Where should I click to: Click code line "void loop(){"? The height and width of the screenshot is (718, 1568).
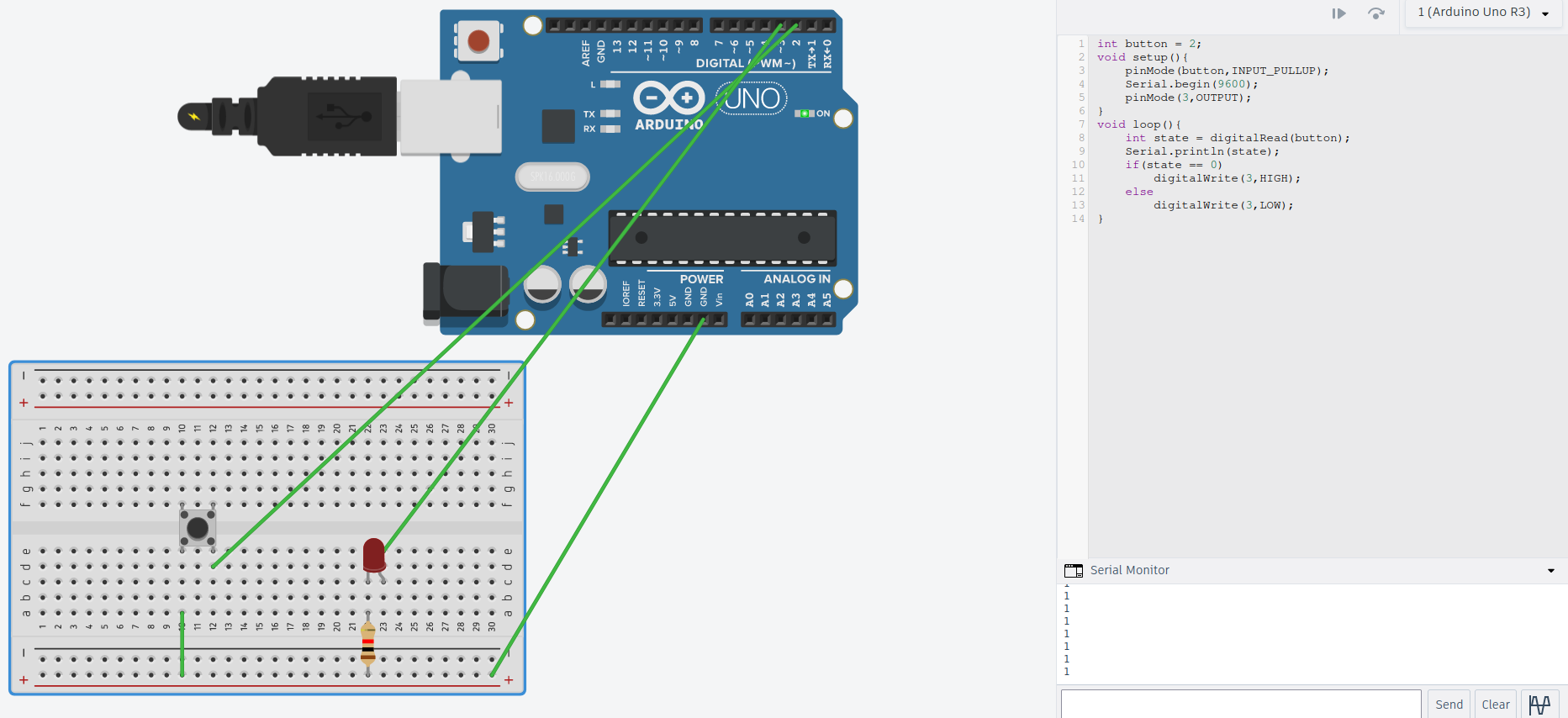click(x=1139, y=124)
